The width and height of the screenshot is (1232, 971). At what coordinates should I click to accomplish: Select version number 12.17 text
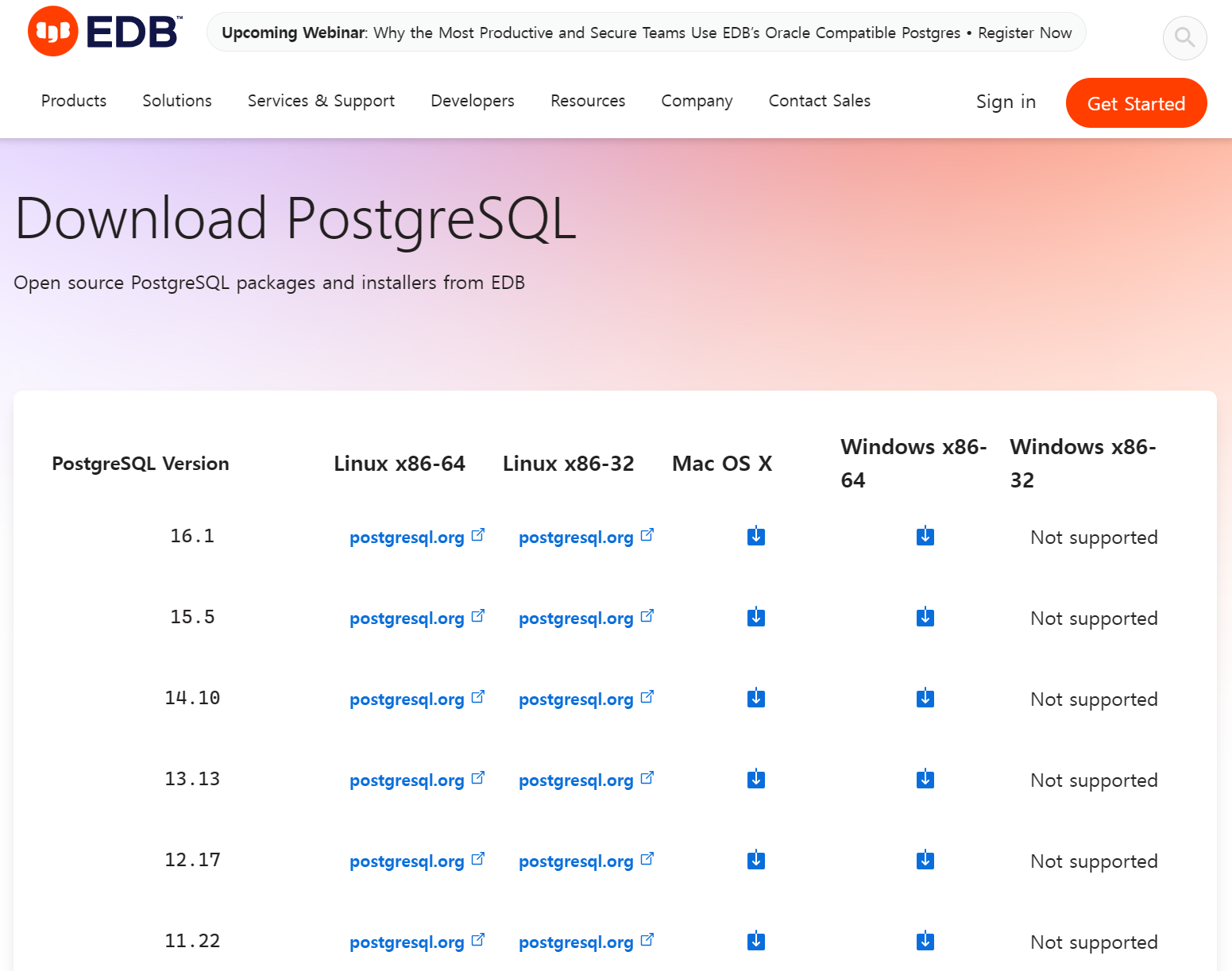pos(192,860)
